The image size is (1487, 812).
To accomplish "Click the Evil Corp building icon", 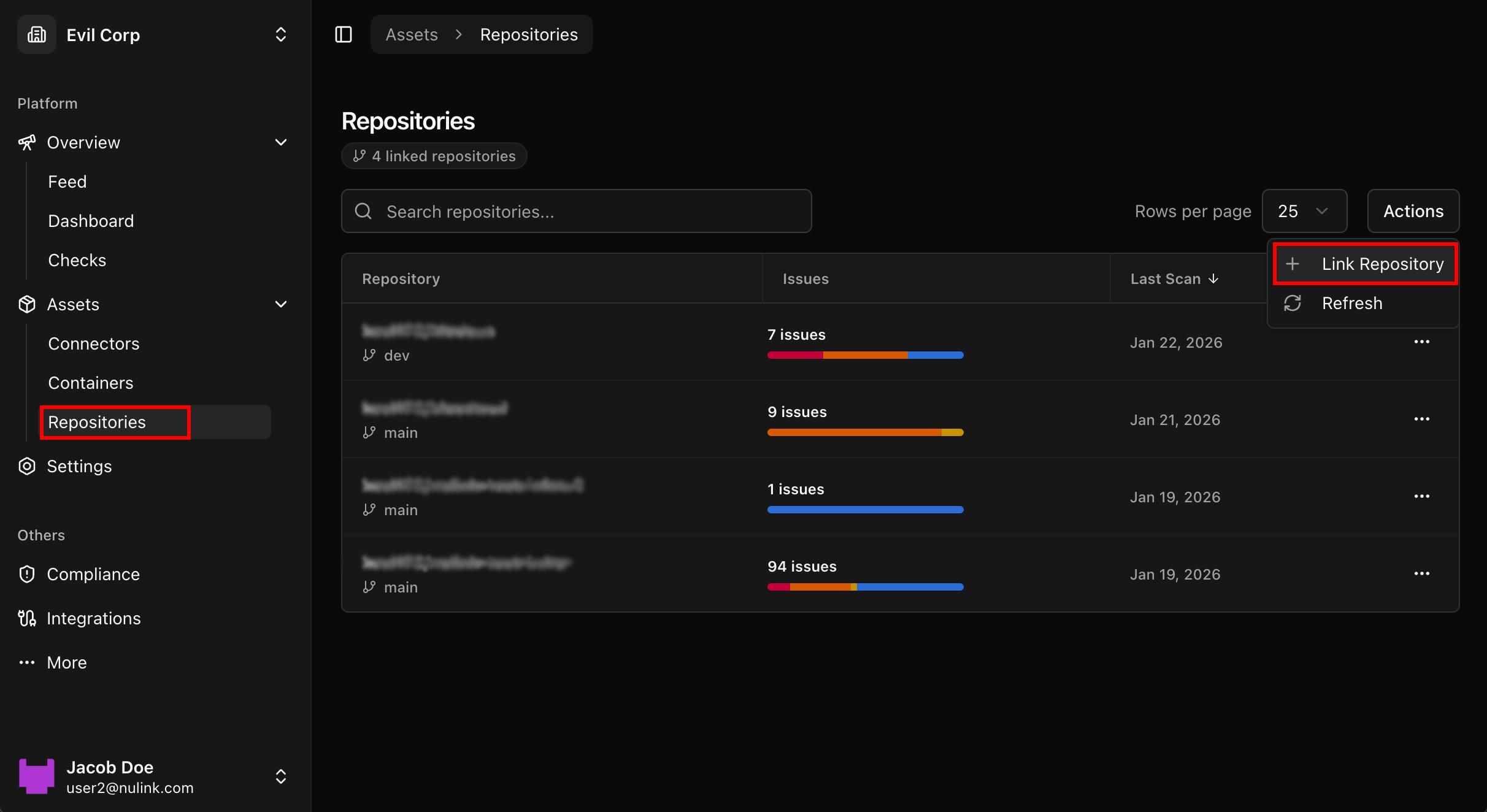I will point(37,34).
